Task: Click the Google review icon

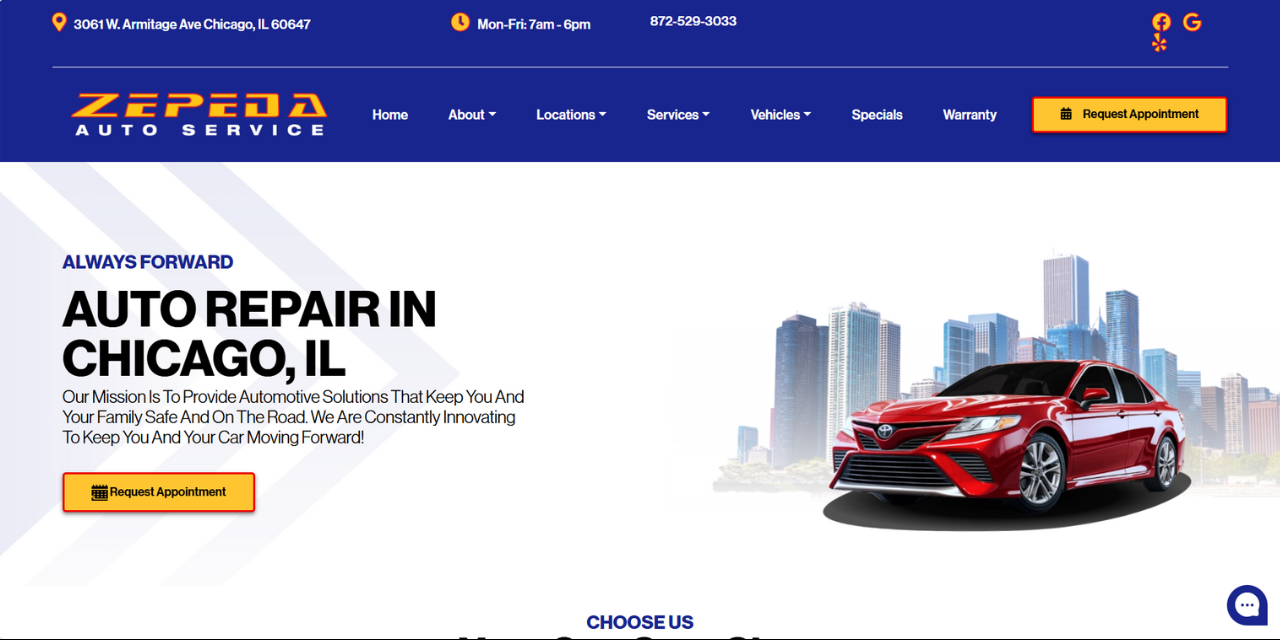Action: tap(1192, 21)
